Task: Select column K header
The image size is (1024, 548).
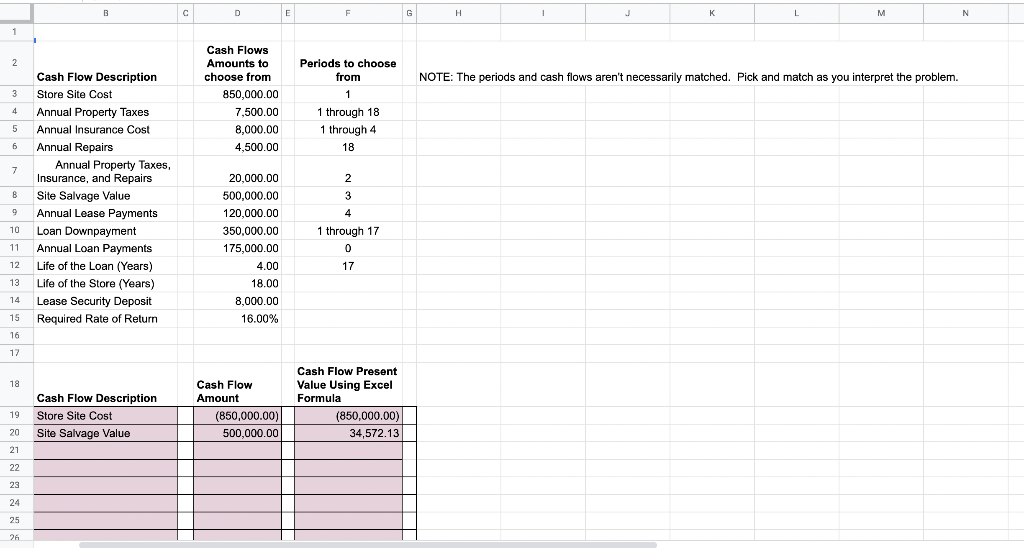Action: (x=712, y=12)
